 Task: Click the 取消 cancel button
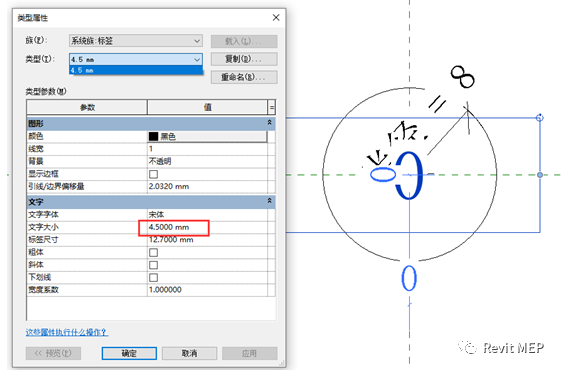189,353
